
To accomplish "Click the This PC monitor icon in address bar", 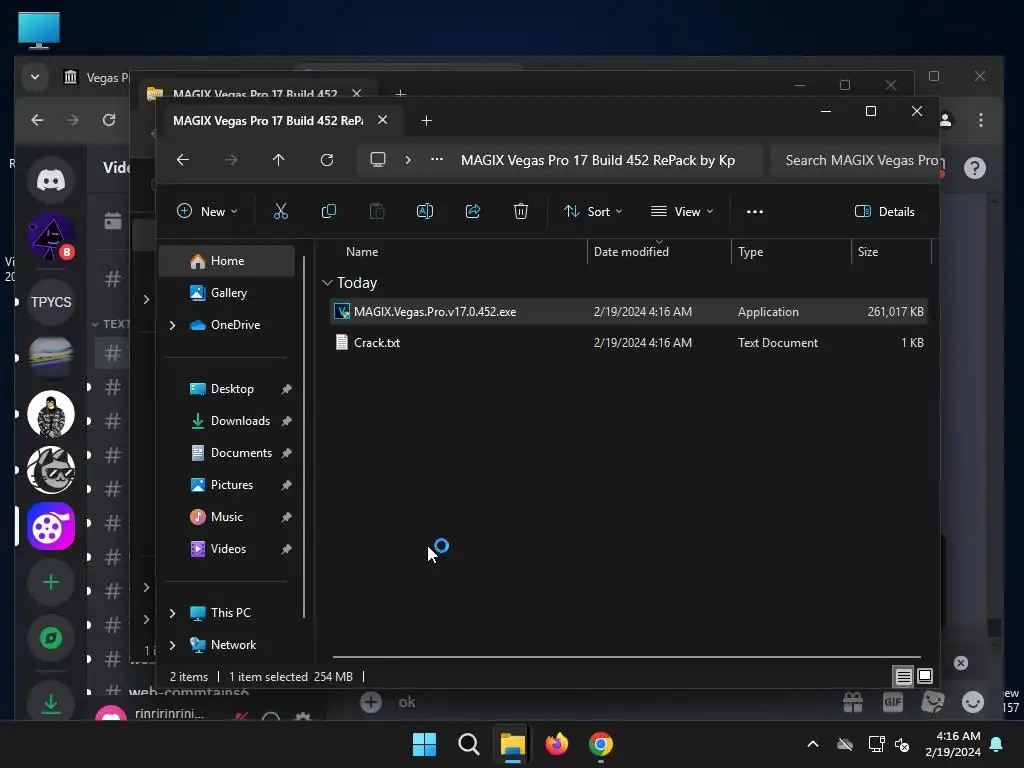I will pos(377,160).
